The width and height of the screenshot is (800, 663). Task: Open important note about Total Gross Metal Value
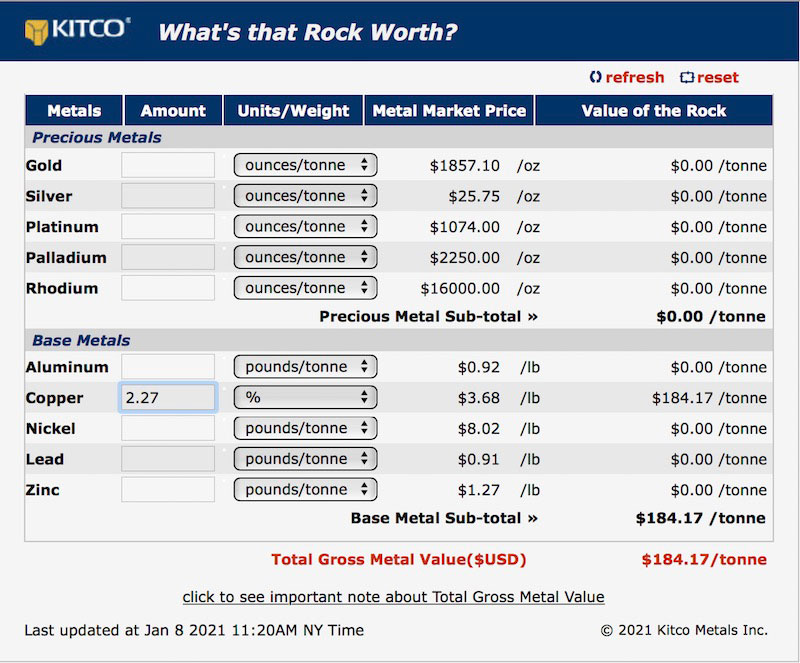(393, 597)
